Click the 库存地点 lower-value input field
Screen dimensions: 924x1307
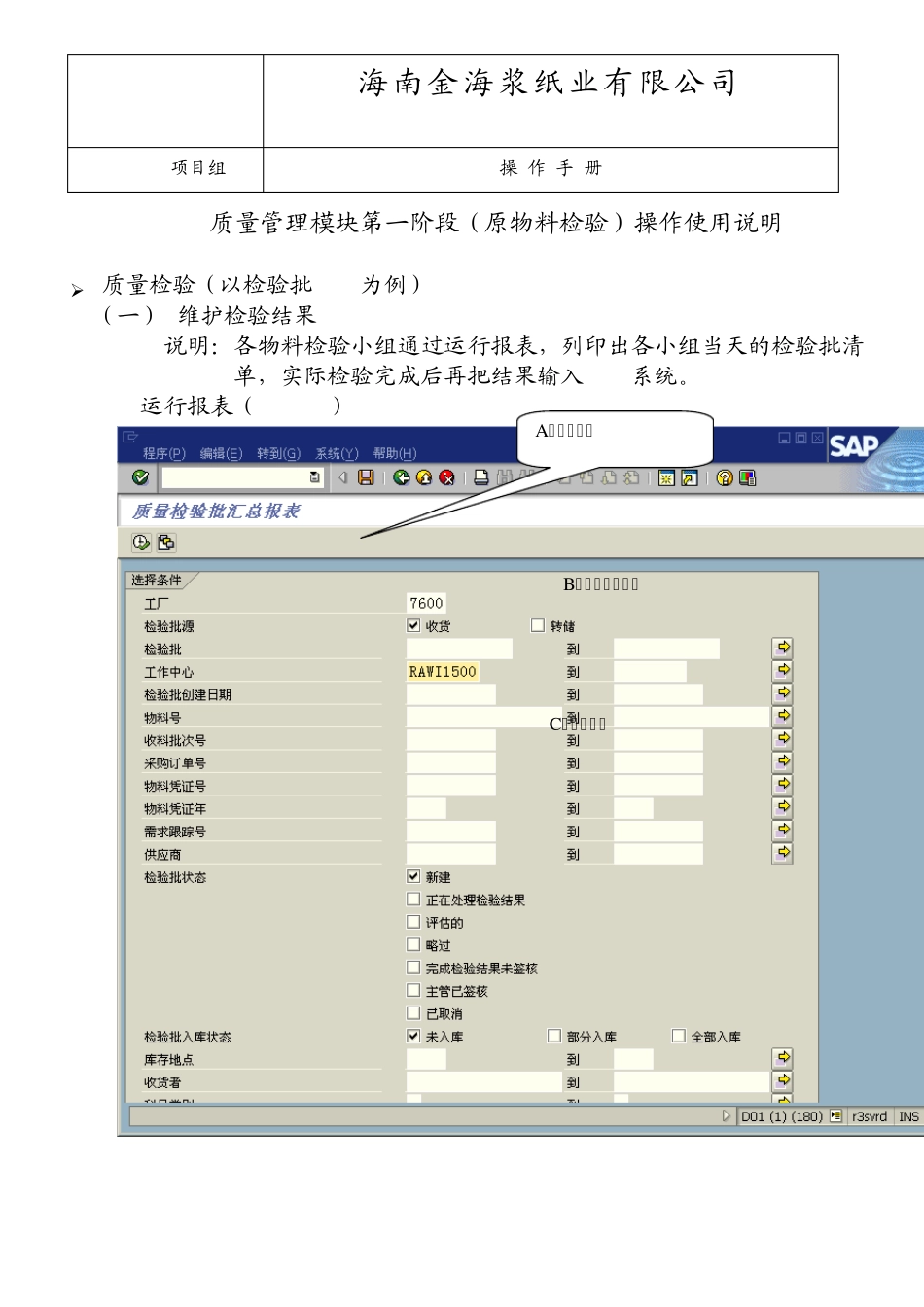[x=426, y=1059]
